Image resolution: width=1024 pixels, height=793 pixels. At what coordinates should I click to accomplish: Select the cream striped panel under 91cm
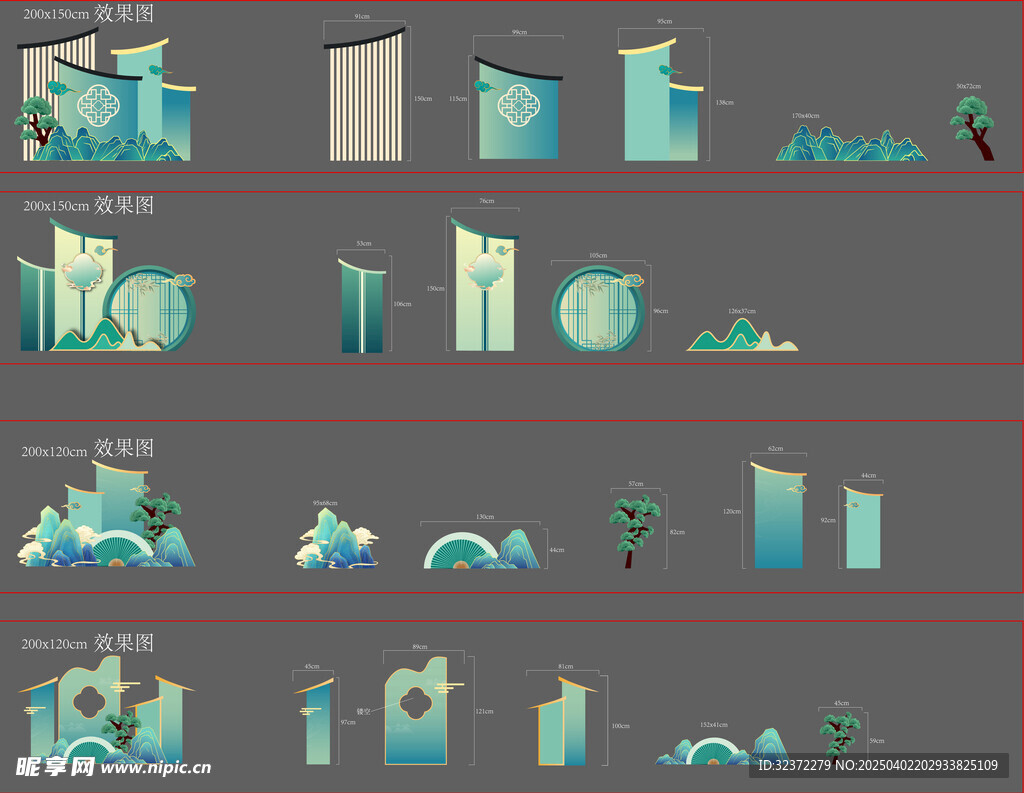coord(365,94)
